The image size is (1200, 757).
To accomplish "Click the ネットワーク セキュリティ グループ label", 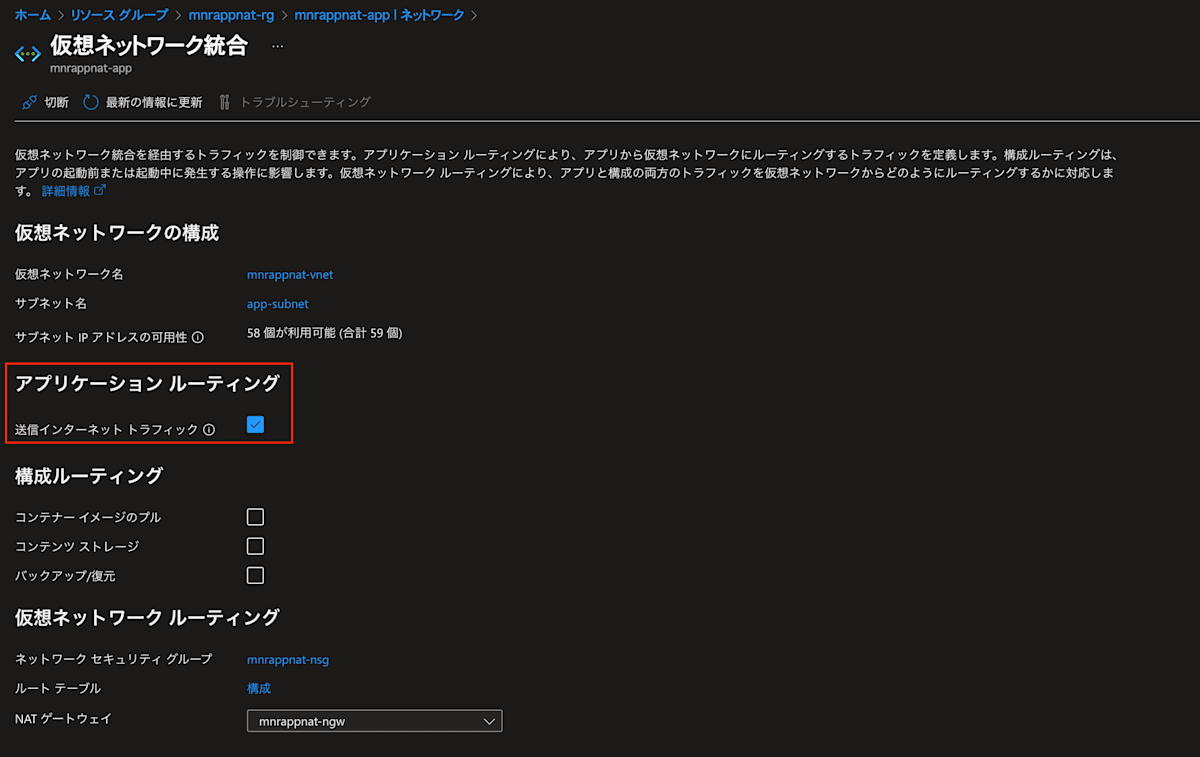I will pyautogui.click(x=114, y=659).
